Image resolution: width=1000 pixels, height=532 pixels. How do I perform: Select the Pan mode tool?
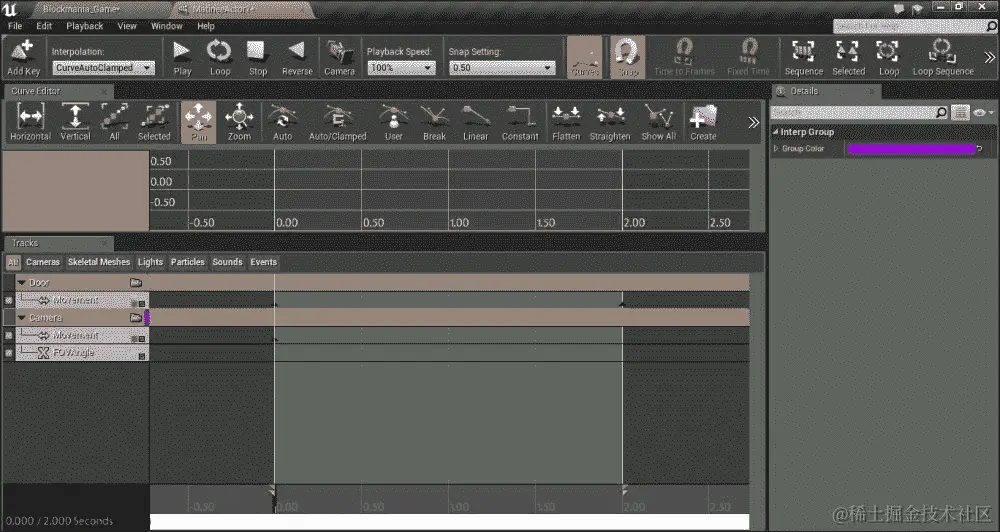click(199, 122)
